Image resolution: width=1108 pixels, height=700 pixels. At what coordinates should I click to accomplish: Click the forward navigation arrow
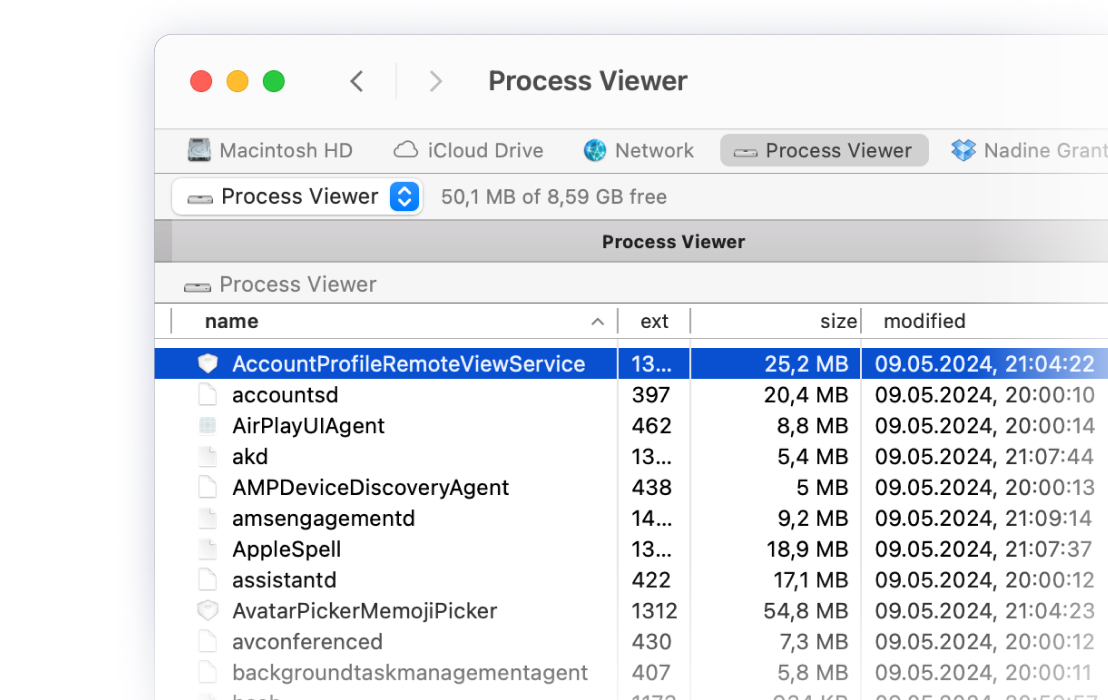437,81
